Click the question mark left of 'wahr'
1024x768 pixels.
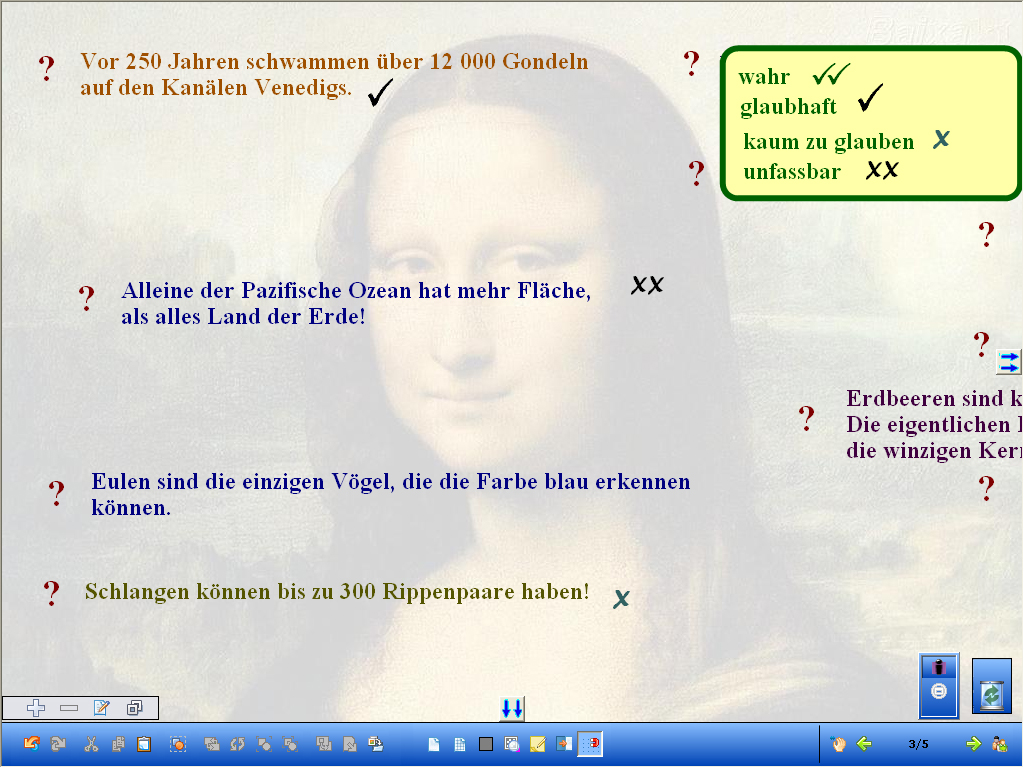(692, 63)
